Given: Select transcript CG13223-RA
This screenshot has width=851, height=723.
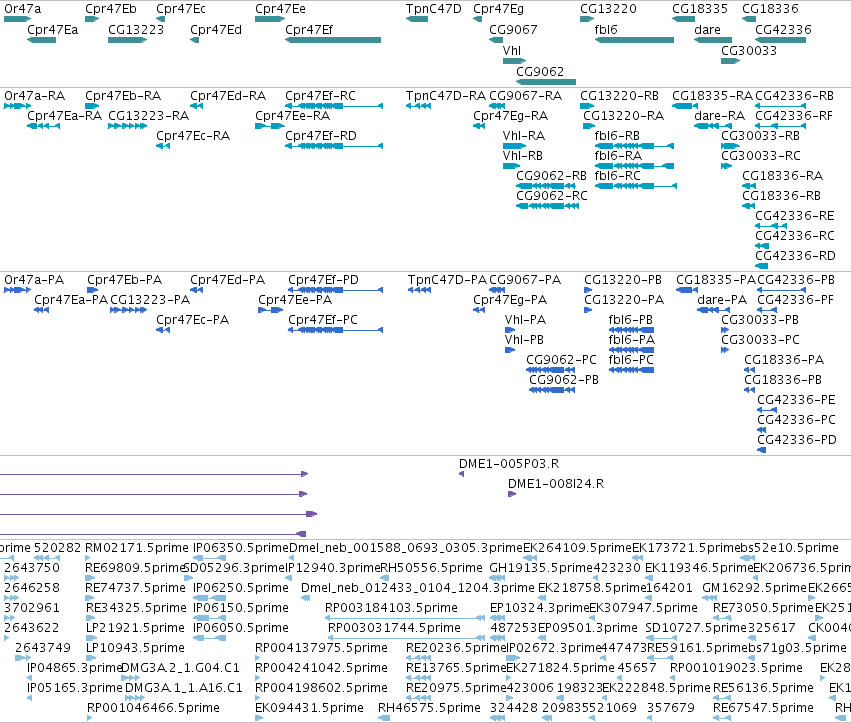Looking at the screenshot, I should coord(128,126).
